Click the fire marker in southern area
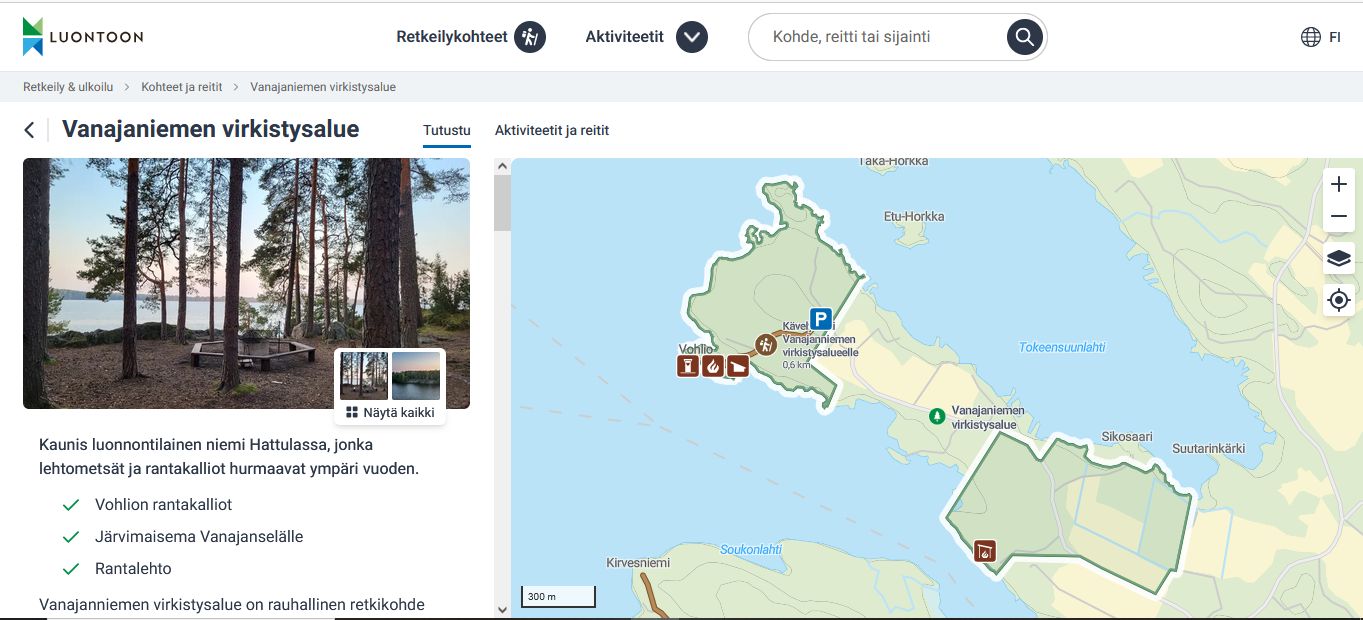Viewport: 1363px width, 620px height. click(x=985, y=550)
